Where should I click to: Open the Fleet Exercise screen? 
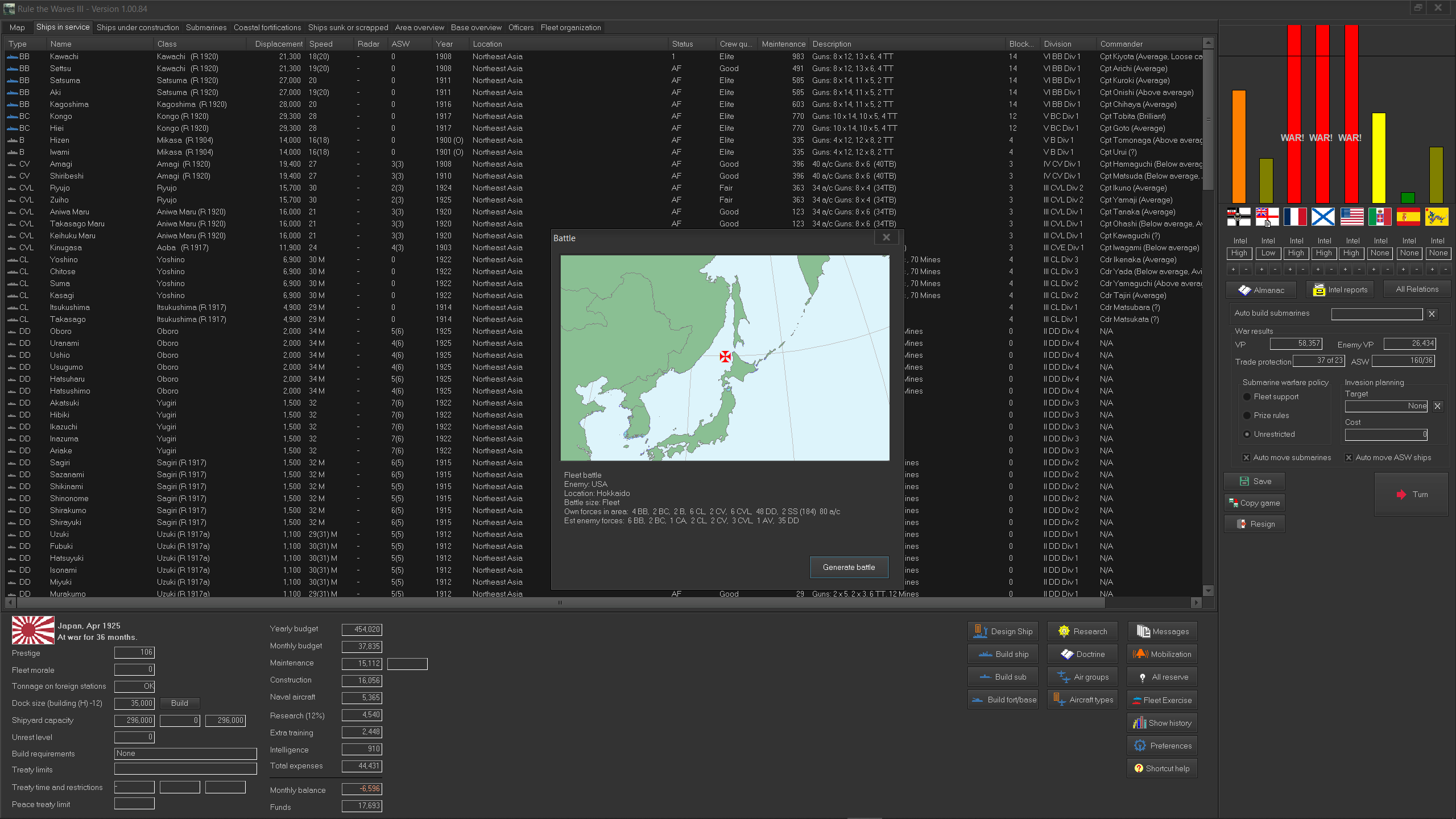pos(1162,700)
